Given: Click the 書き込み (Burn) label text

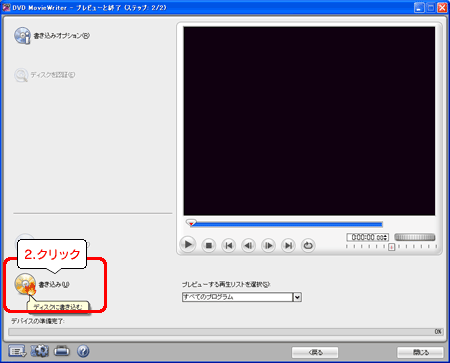Looking at the screenshot, I should point(54,284).
